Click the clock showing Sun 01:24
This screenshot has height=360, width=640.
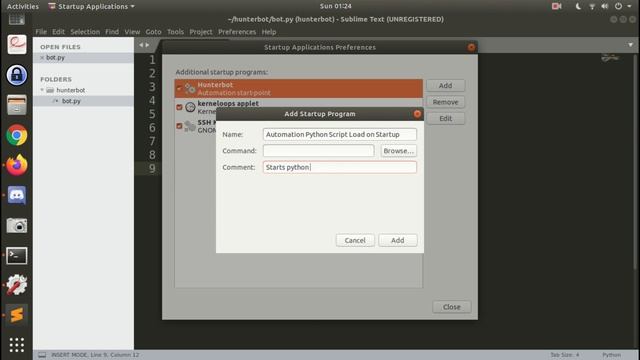point(335,6)
